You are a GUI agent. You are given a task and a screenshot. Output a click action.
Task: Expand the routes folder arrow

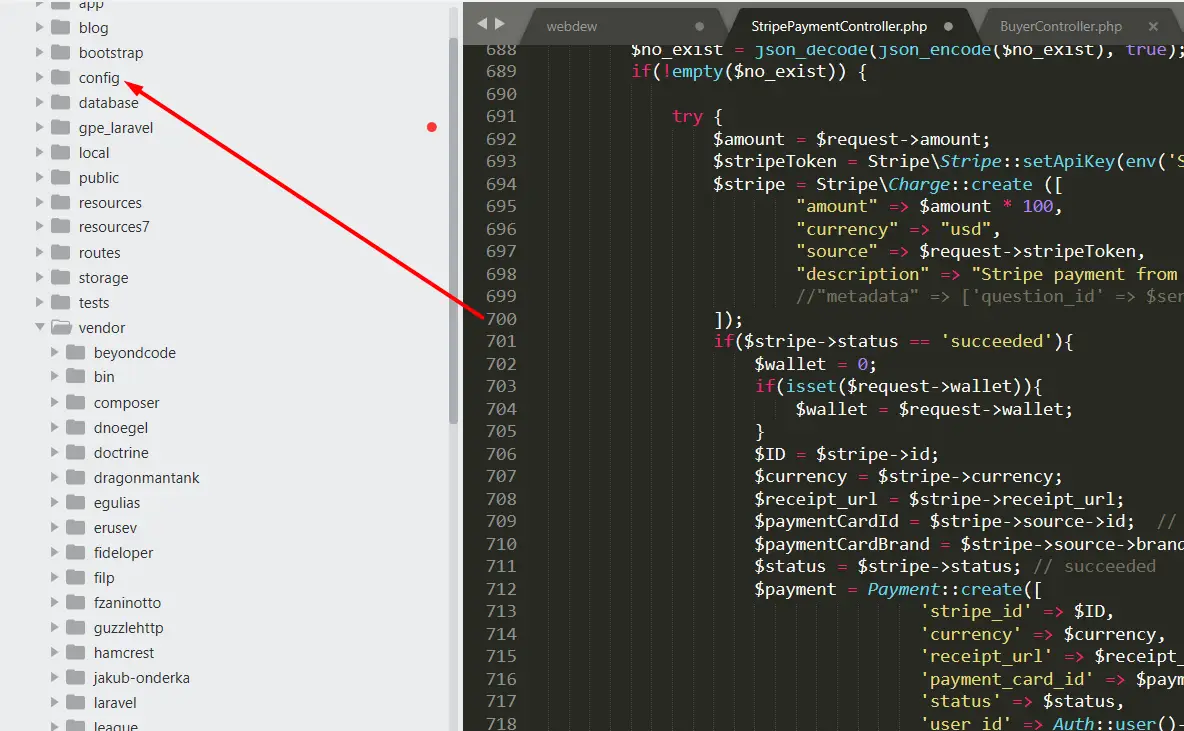[x=39, y=252]
